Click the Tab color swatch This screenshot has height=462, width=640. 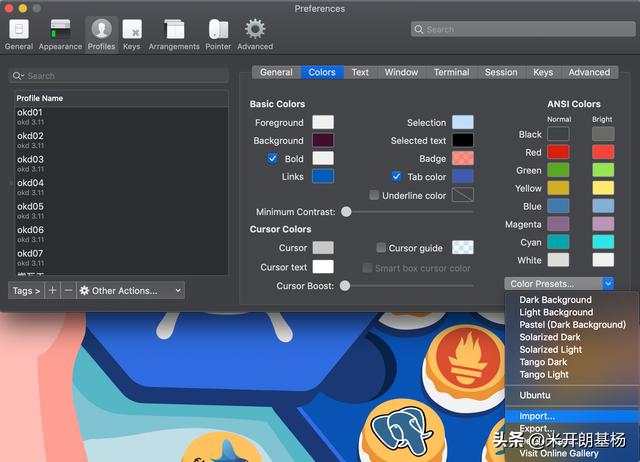click(463, 176)
